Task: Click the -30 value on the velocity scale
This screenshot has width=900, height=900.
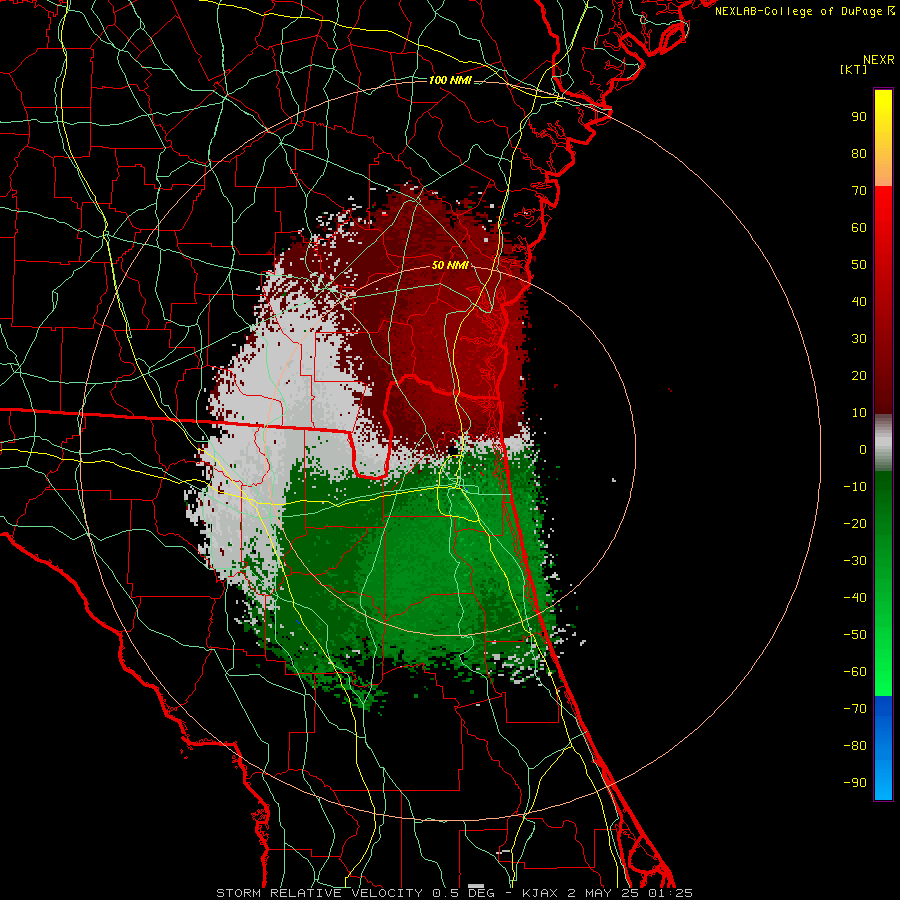Action: pos(855,561)
